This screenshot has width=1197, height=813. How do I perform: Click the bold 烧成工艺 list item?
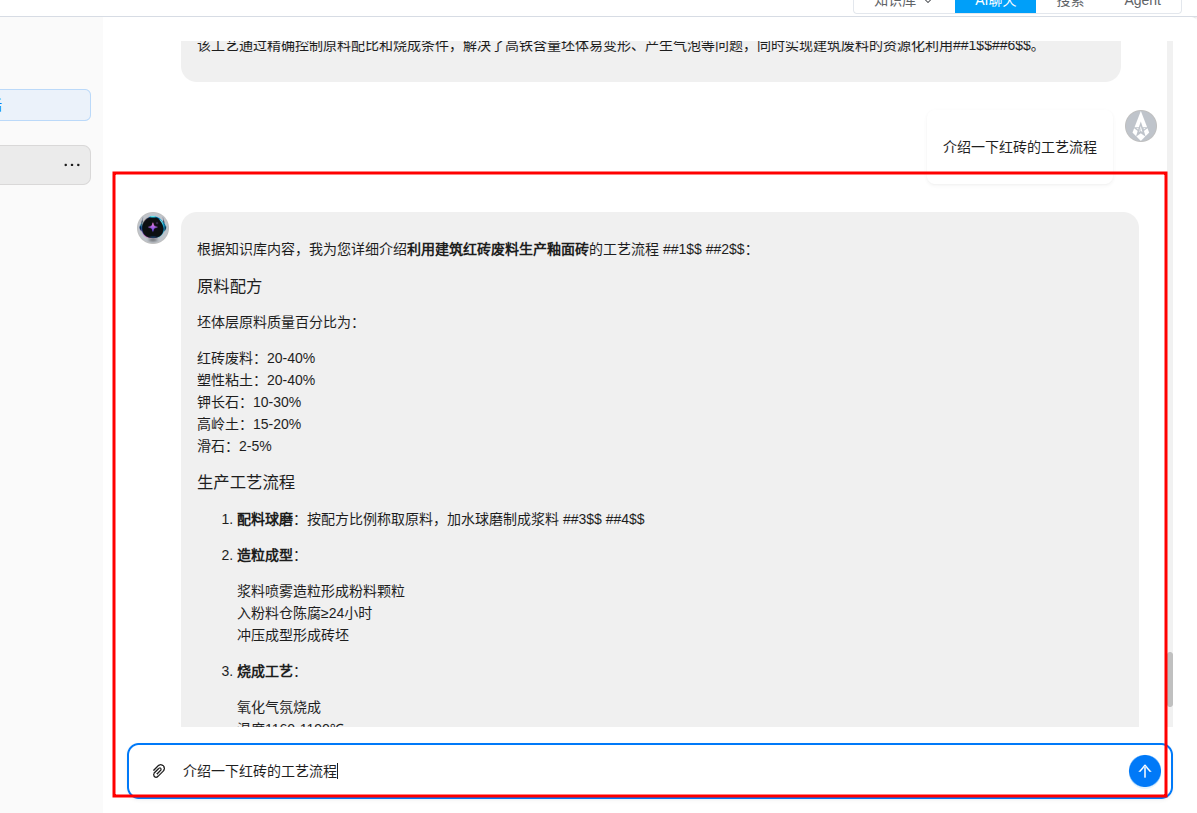click(265, 671)
